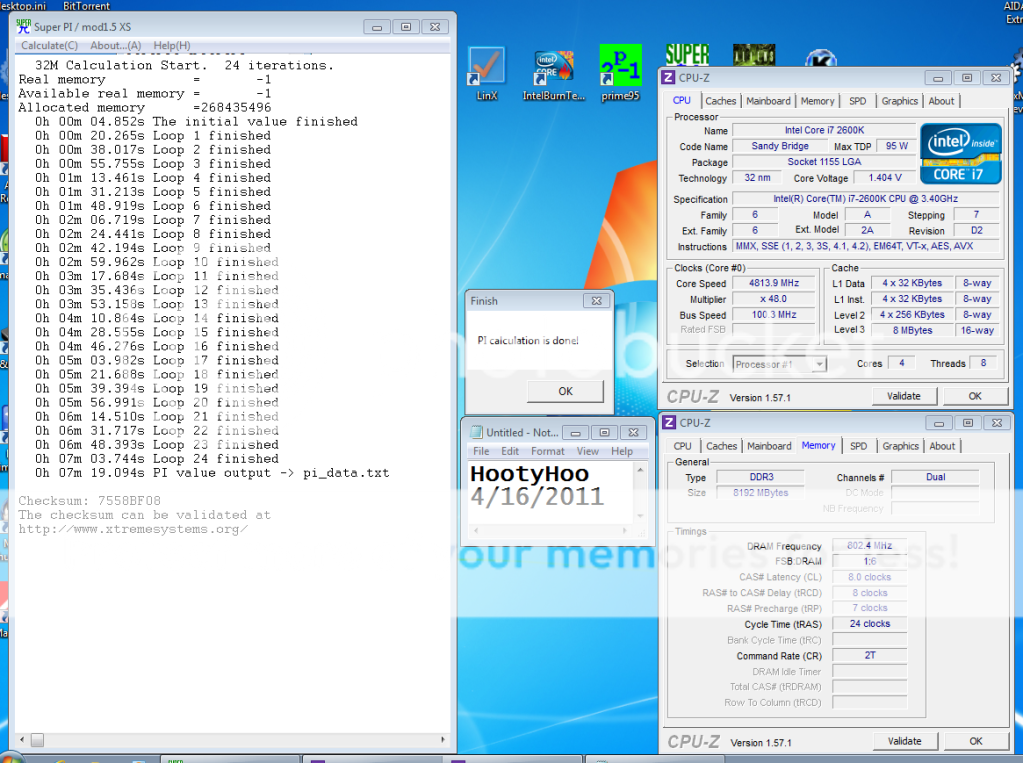Switch to SPD tab in lower CPU-Z
The width and height of the screenshot is (1023, 763).
(859, 446)
